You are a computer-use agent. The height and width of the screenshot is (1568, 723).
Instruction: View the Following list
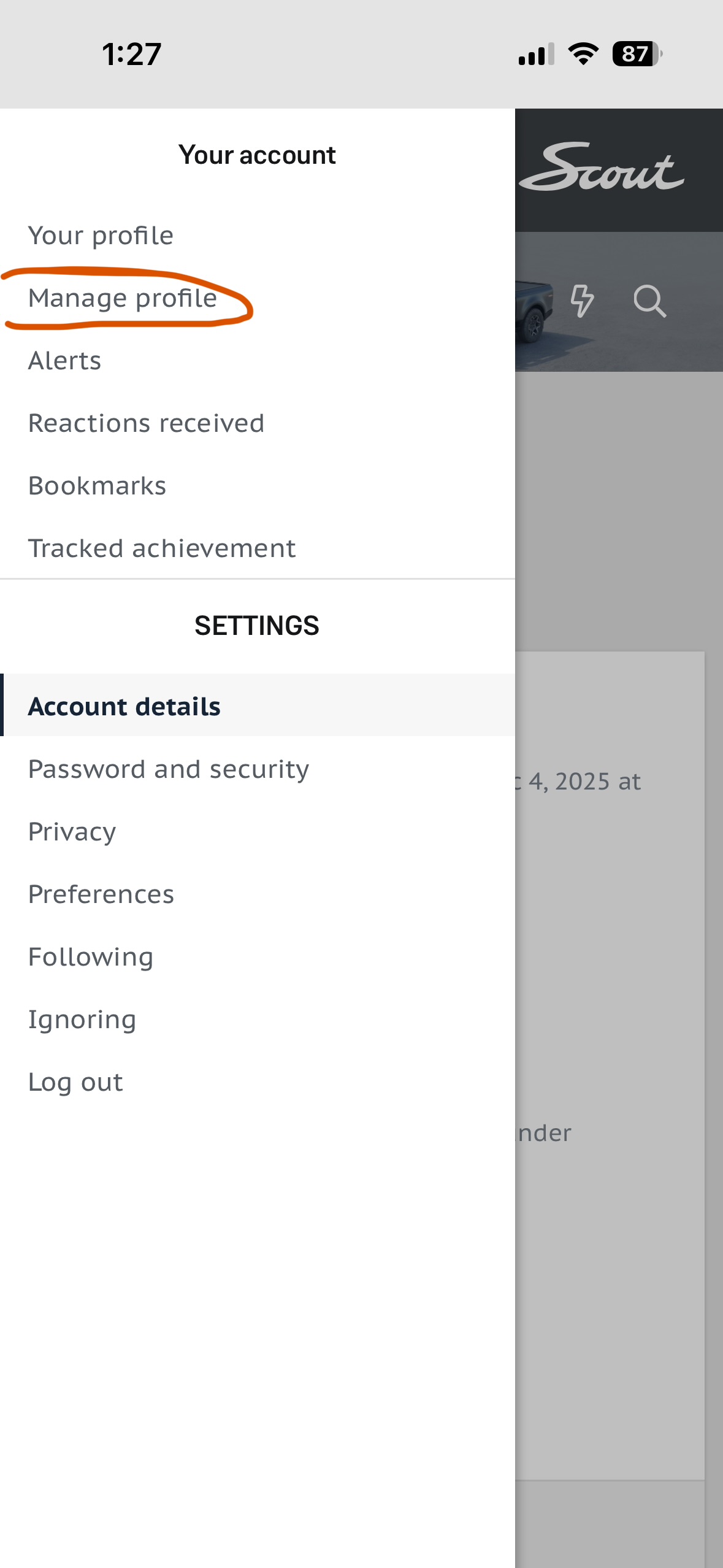click(91, 957)
